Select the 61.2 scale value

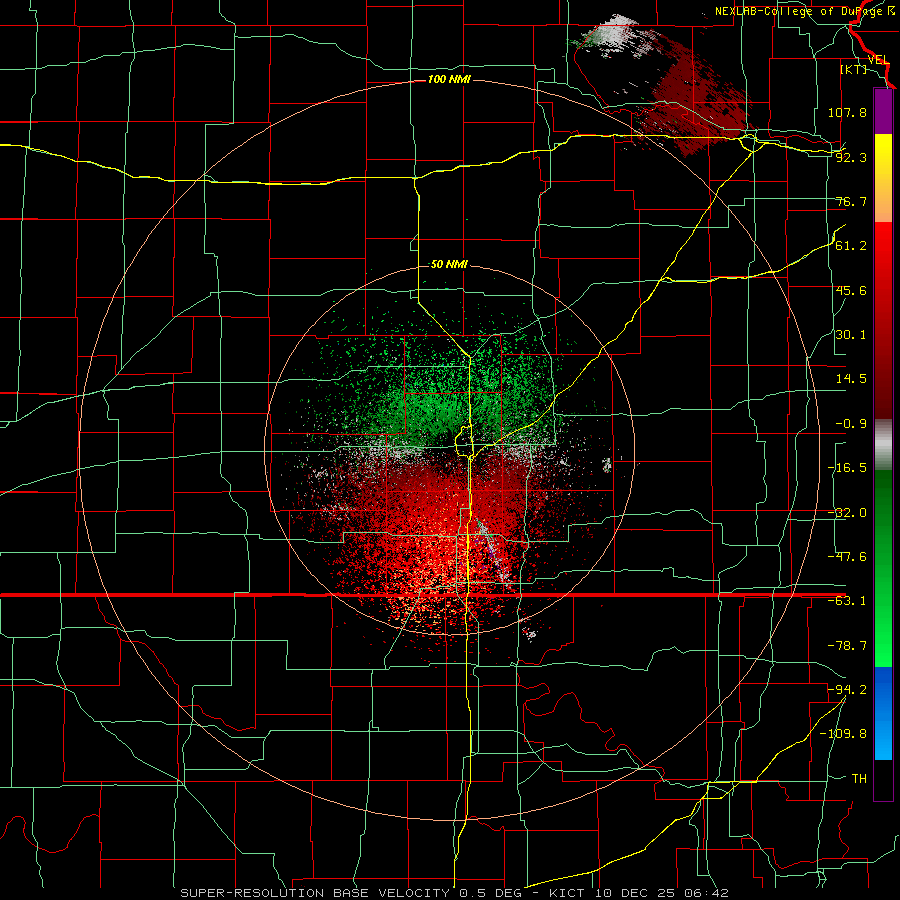pos(851,246)
